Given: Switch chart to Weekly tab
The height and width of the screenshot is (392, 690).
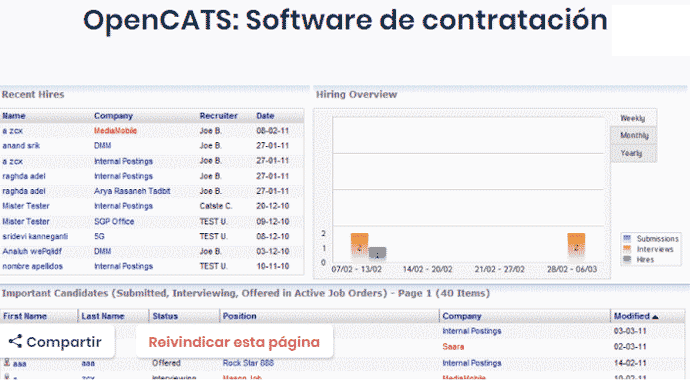Looking at the screenshot, I should pos(633,118).
